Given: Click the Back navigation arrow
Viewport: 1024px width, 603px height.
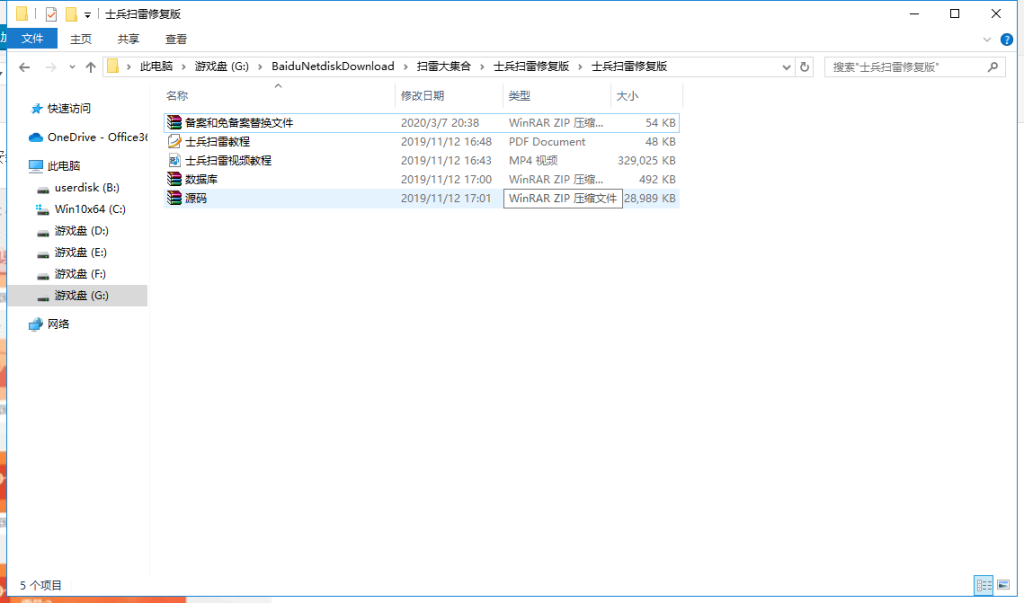Looking at the screenshot, I should (24, 67).
